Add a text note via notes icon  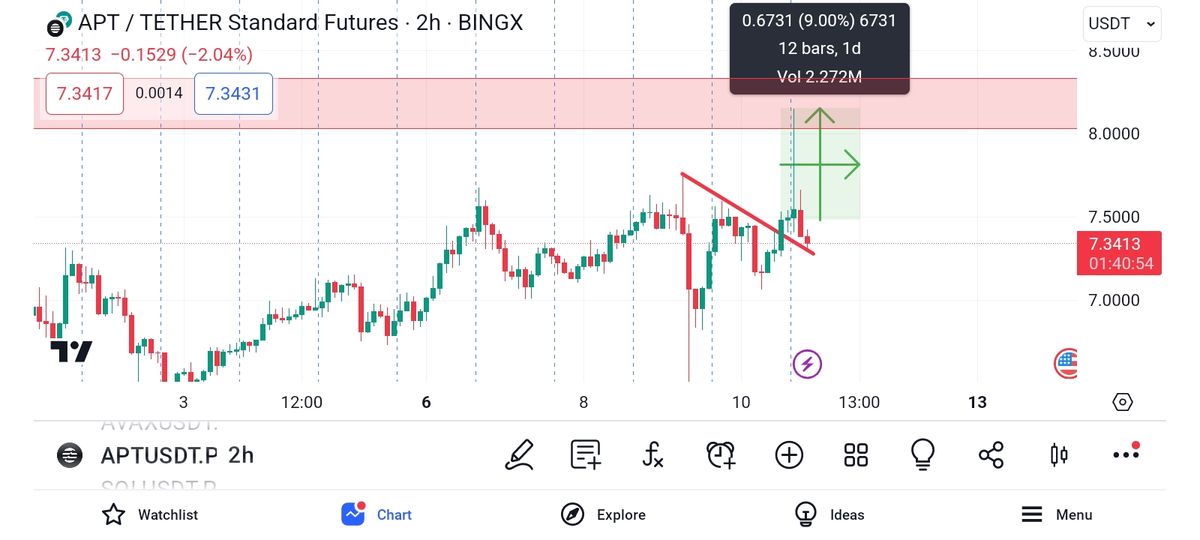point(586,455)
